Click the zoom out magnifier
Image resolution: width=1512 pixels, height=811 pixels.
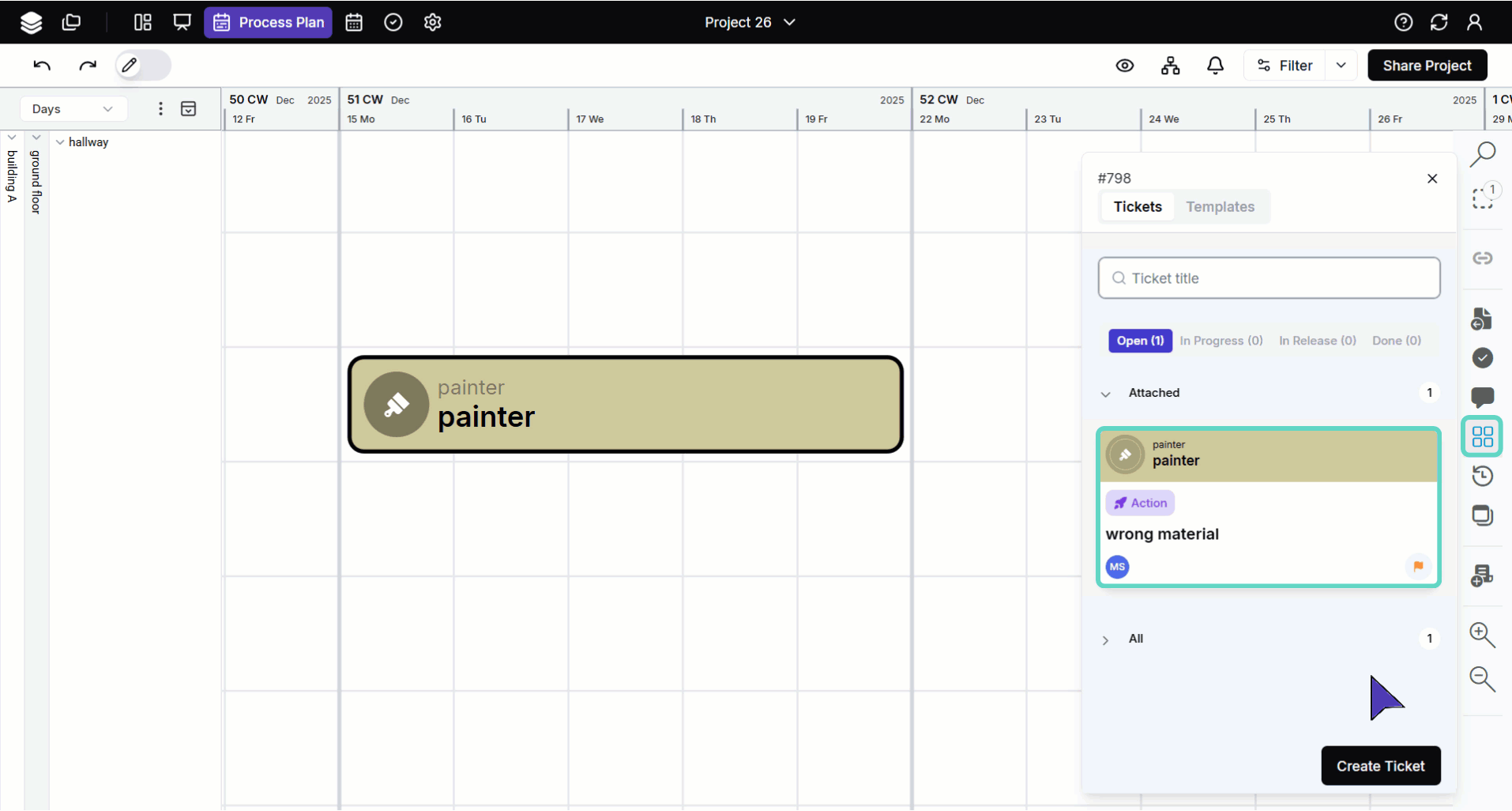click(x=1482, y=679)
